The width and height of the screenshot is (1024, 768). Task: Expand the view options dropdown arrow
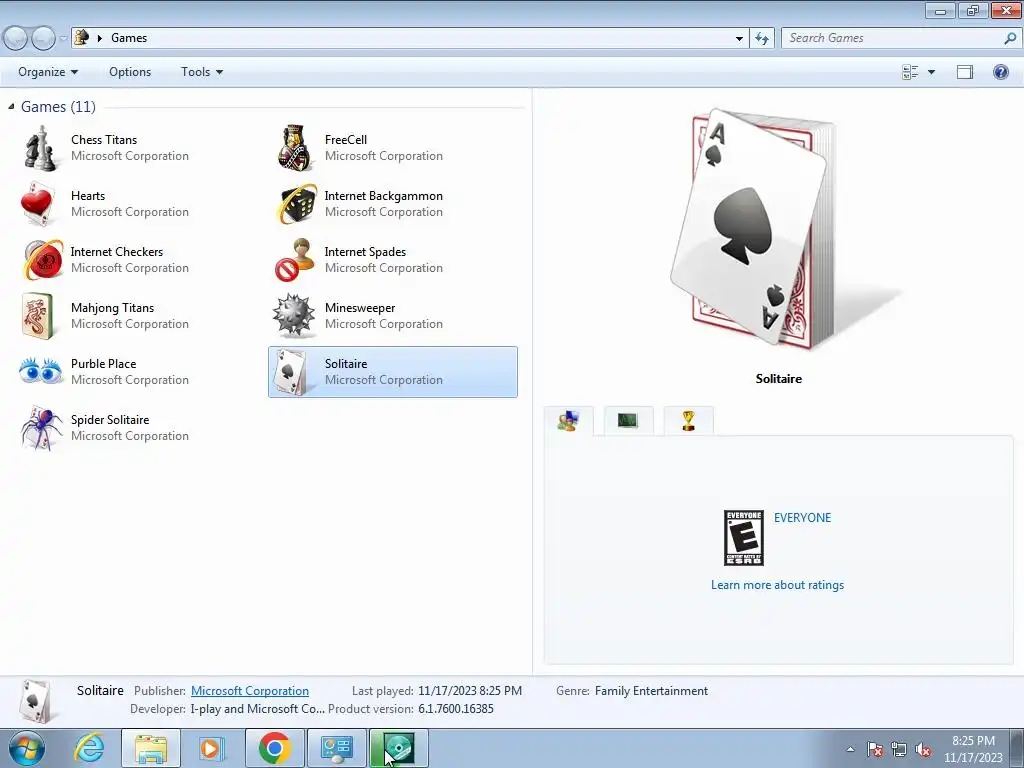point(931,72)
